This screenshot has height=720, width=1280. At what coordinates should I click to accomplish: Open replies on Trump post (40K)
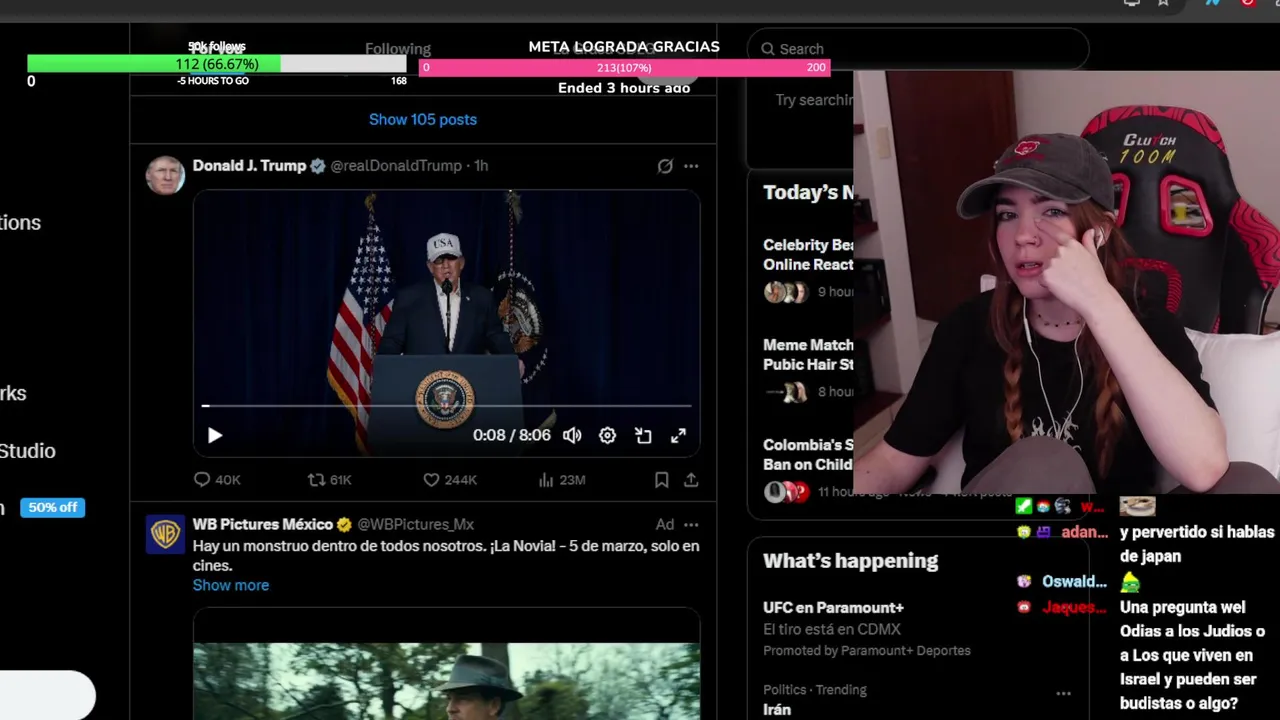point(217,480)
